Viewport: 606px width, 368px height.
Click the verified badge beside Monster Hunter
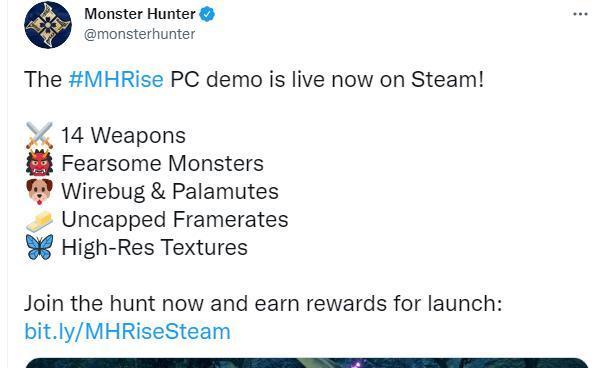pyautogui.click(x=207, y=14)
